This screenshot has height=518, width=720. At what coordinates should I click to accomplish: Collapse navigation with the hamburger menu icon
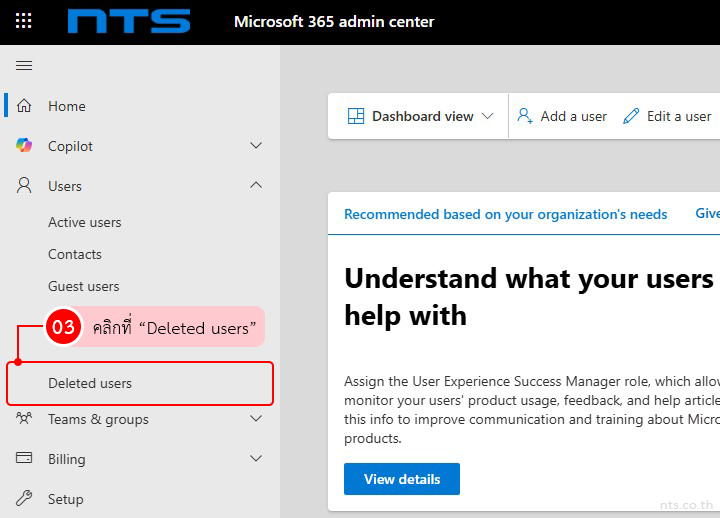coord(24,66)
